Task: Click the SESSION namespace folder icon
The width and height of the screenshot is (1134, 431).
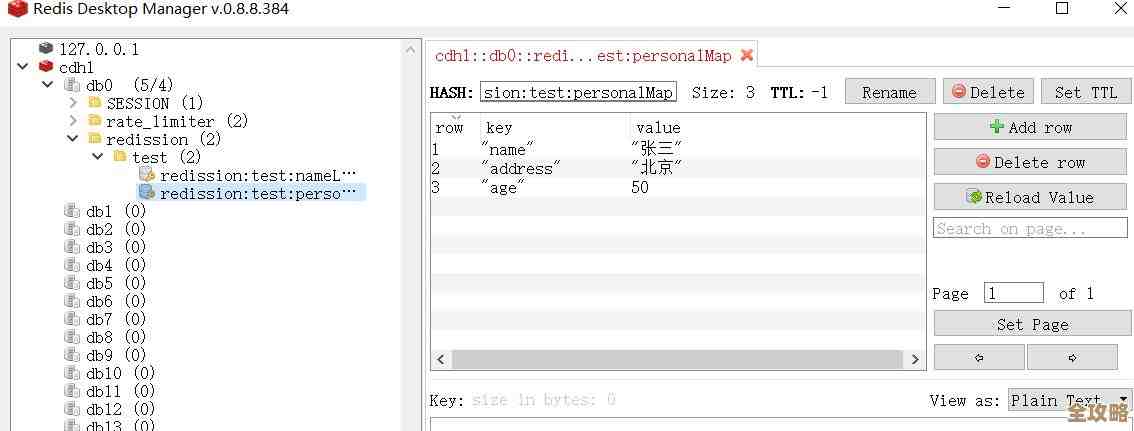Action: click(95, 103)
